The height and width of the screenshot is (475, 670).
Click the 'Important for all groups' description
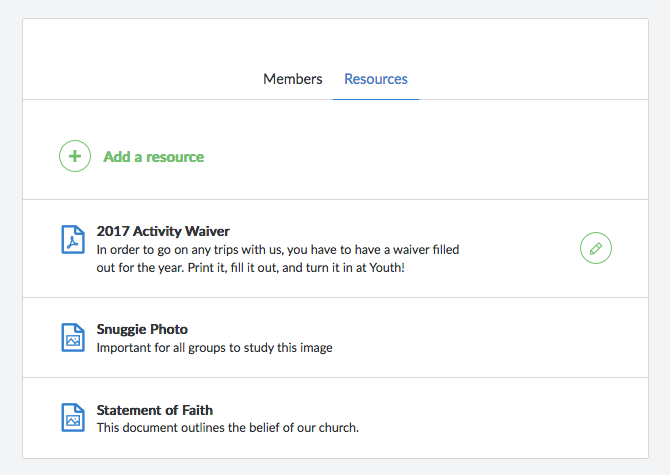tap(214, 348)
